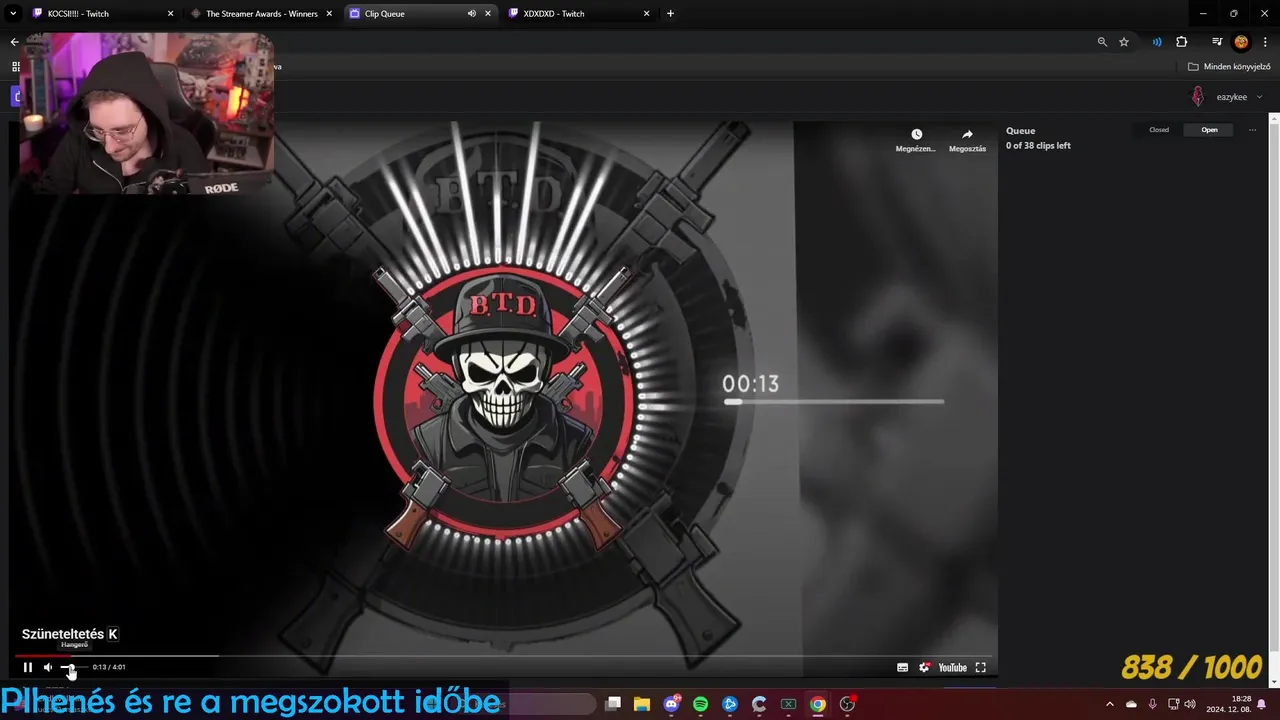Open the Chrome profile avatar
Image resolution: width=1280 pixels, height=720 pixels.
[1241, 42]
